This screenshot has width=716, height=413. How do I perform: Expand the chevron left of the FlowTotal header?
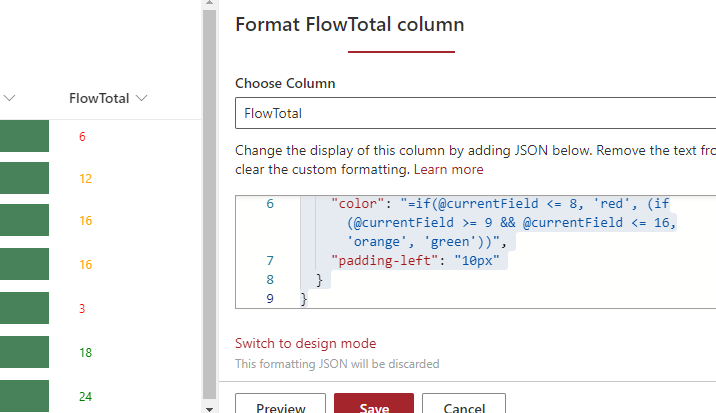pos(10,98)
